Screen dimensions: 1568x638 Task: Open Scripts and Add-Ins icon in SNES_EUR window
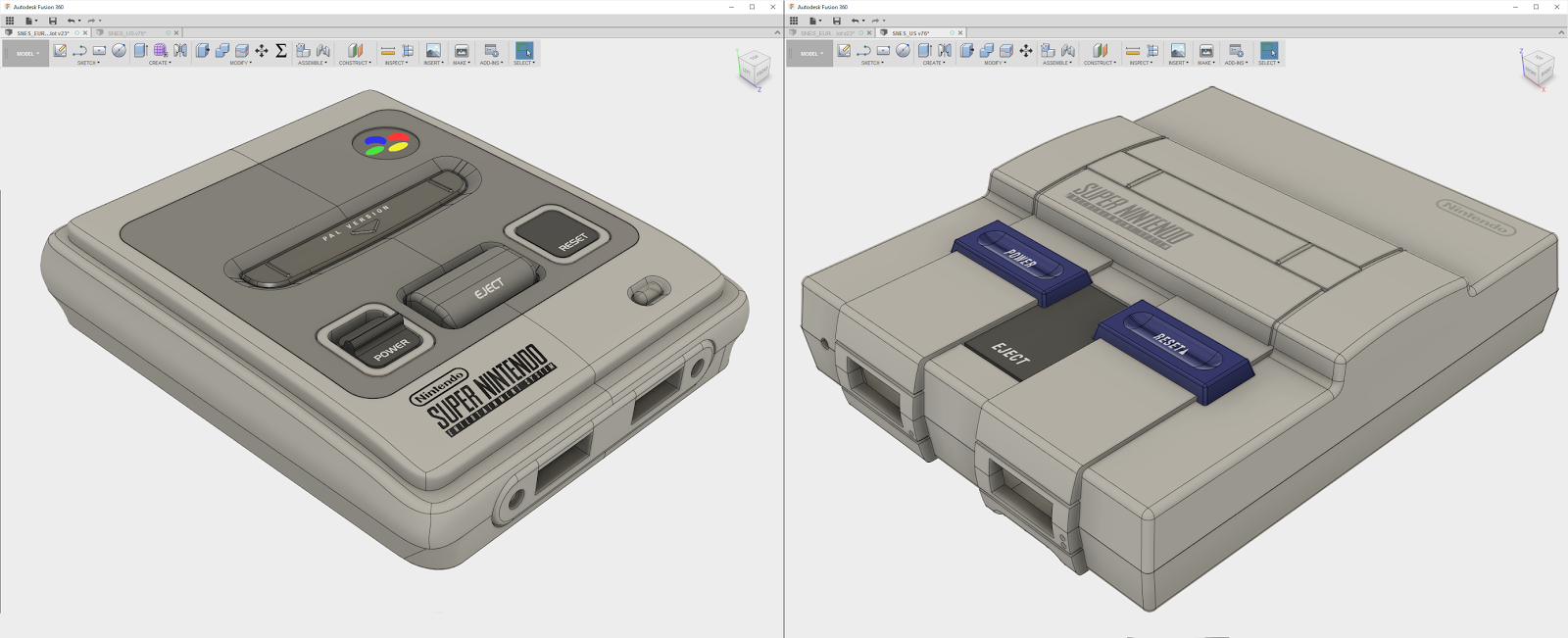492,51
